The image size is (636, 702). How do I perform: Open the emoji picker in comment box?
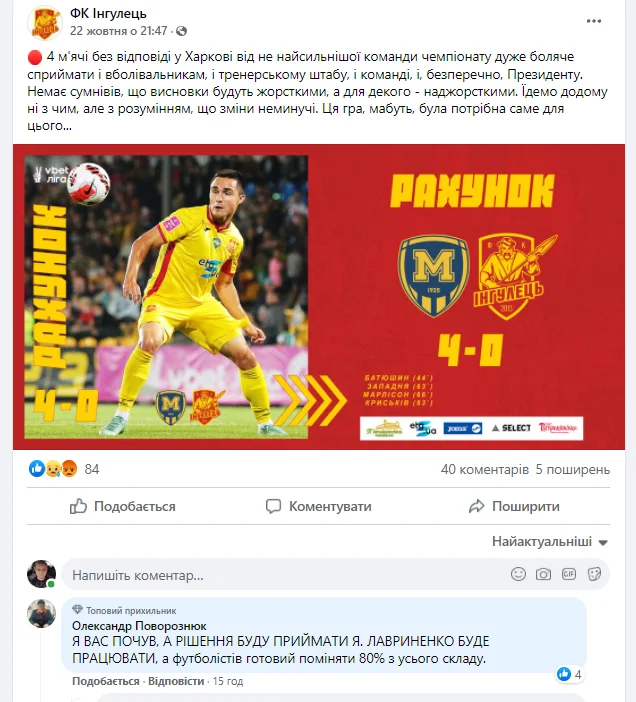click(x=518, y=574)
